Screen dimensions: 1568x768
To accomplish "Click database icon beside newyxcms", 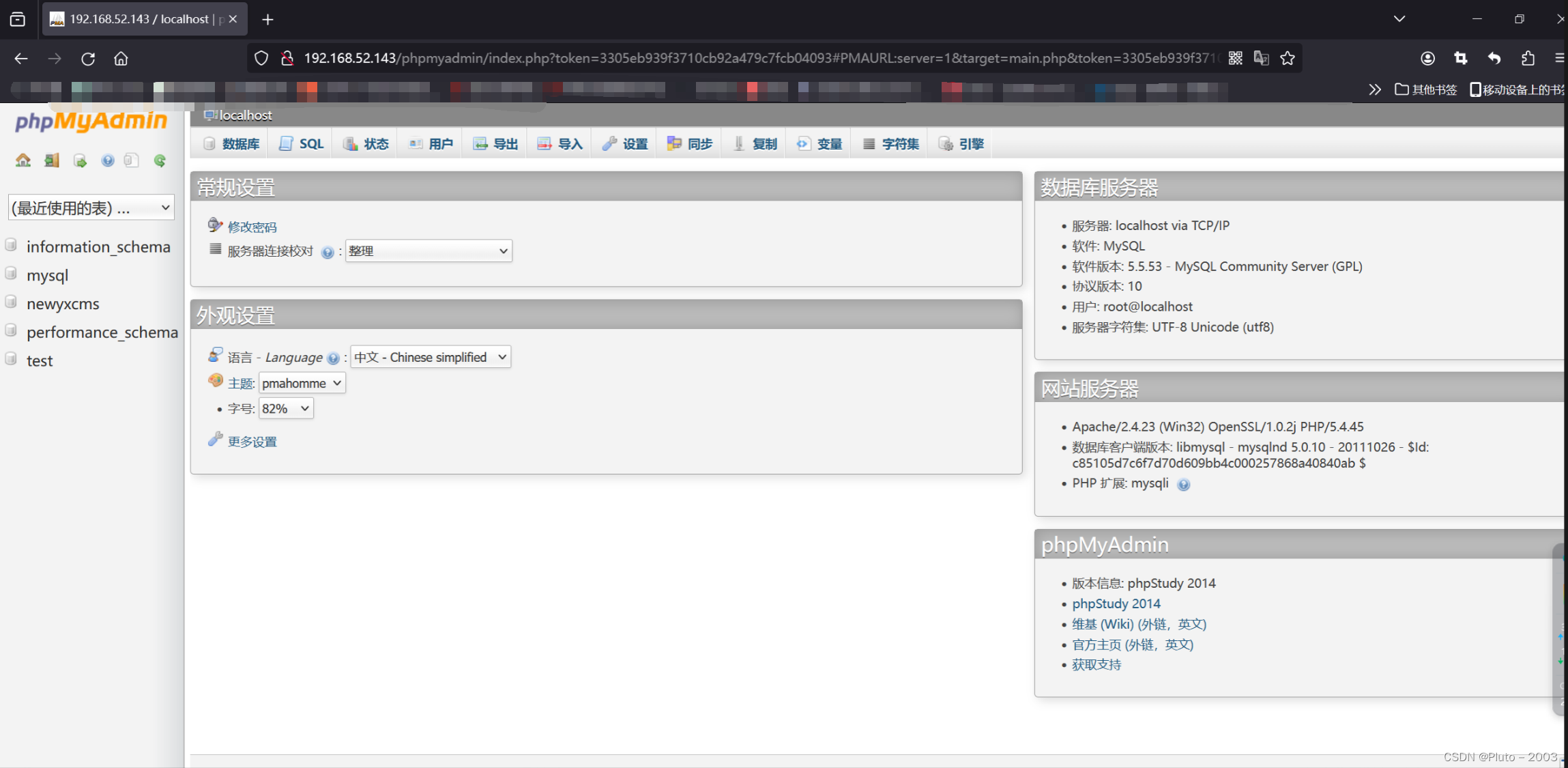I will tap(11, 302).
